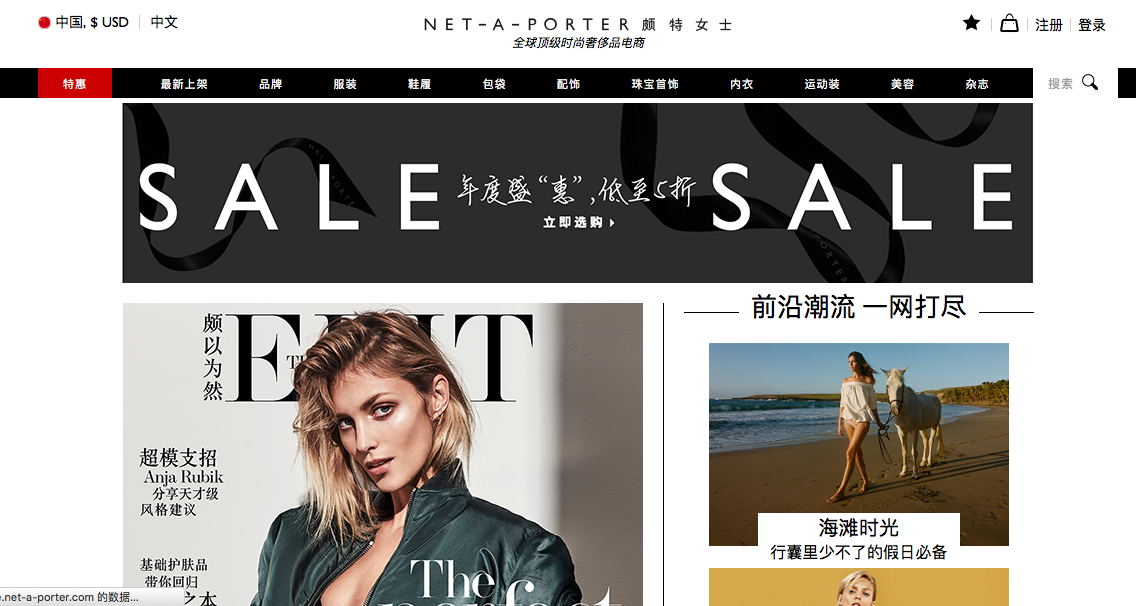This screenshot has width=1136, height=606.
Task: Open the 海滩时光 beach photo thumbnail
Action: 859,444
